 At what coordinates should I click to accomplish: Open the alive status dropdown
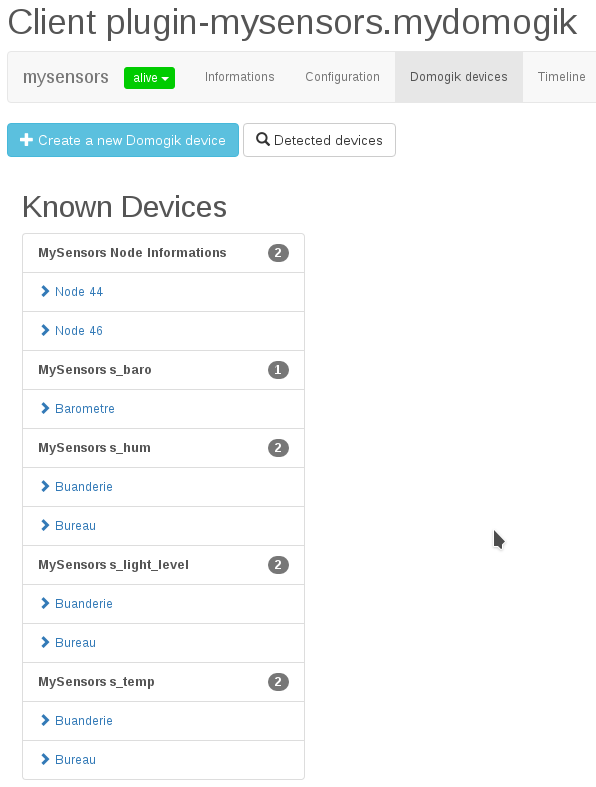tap(149, 78)
